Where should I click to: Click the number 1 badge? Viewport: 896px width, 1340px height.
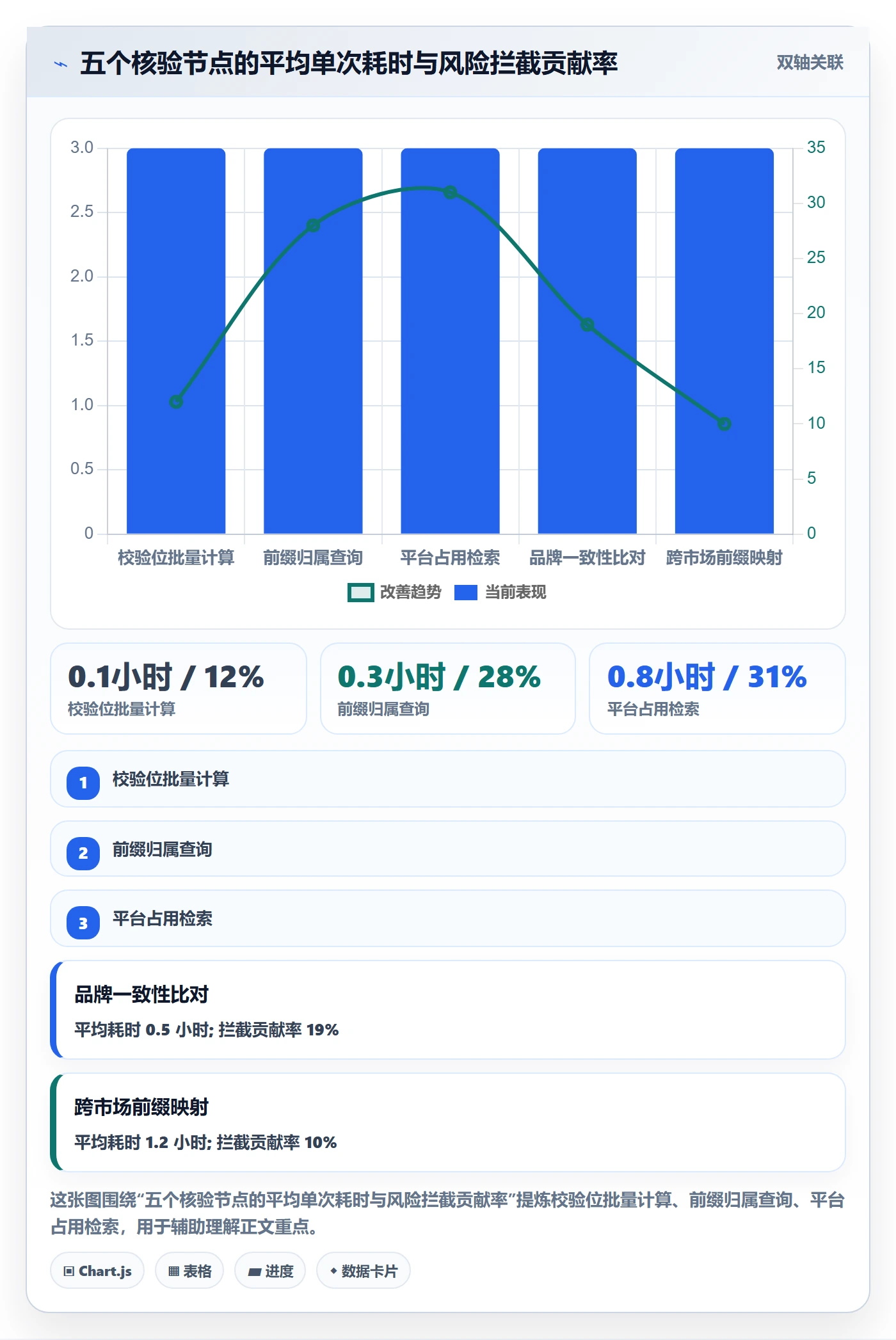83,783
